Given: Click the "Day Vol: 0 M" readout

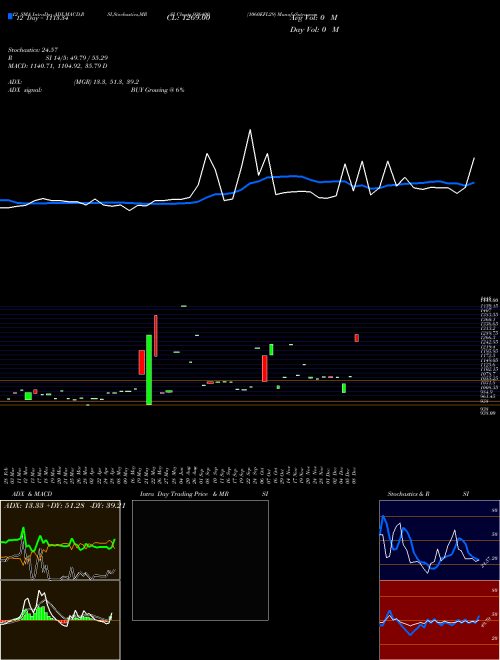Looking at the screenshot, I should pyautogui.click(x=314, y=30).
